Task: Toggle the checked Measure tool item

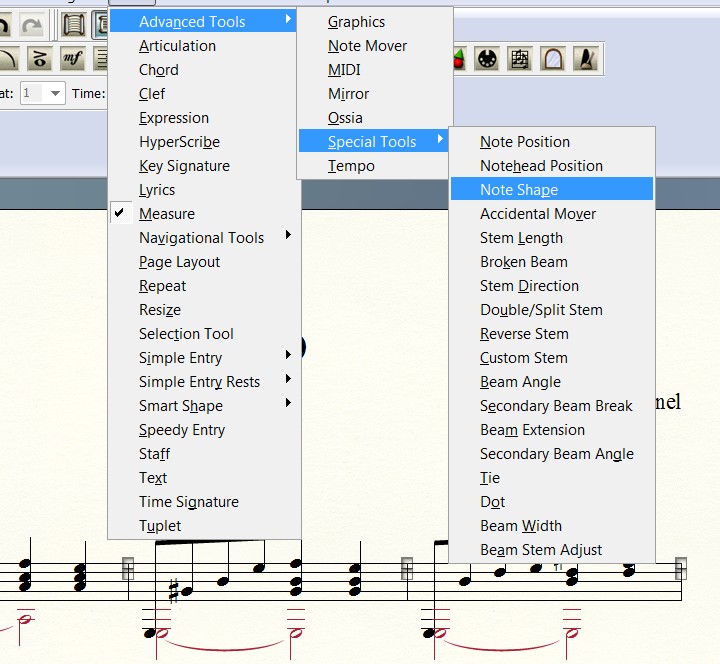Action: point(167,214)
